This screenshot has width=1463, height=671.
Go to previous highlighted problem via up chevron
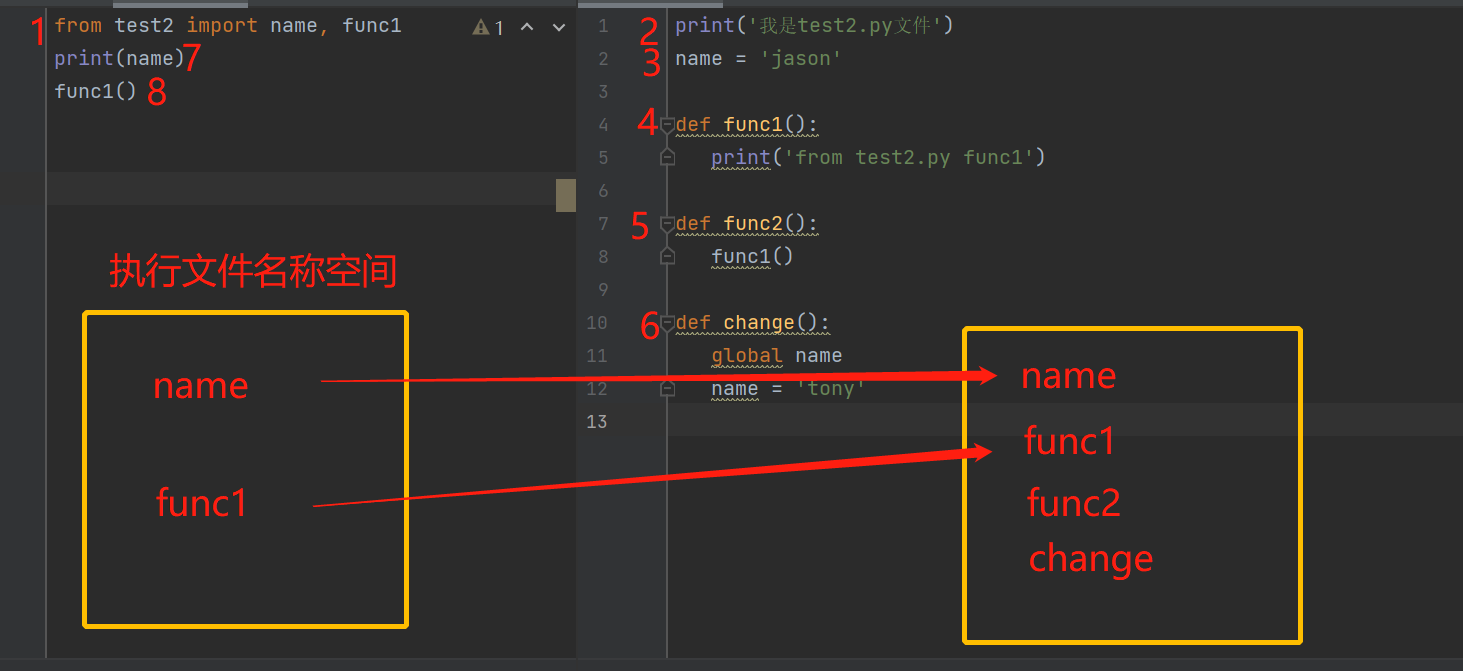point(527,27)
